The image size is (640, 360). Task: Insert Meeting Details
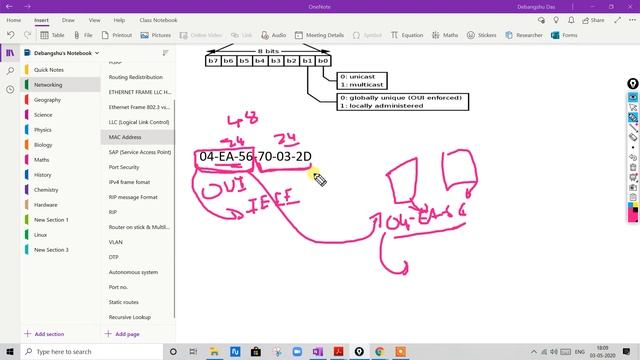[320, 35]
